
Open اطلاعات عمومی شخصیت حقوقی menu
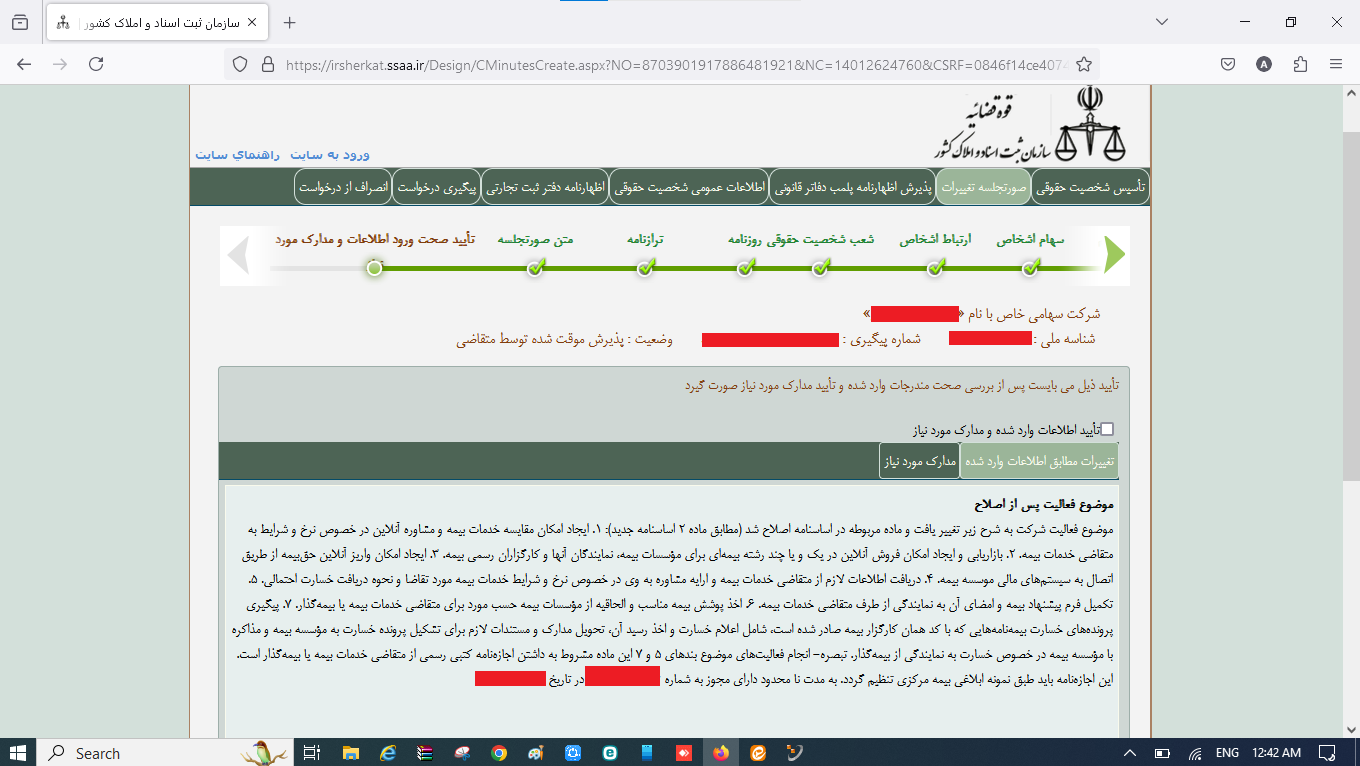click(x=688, y=187)
